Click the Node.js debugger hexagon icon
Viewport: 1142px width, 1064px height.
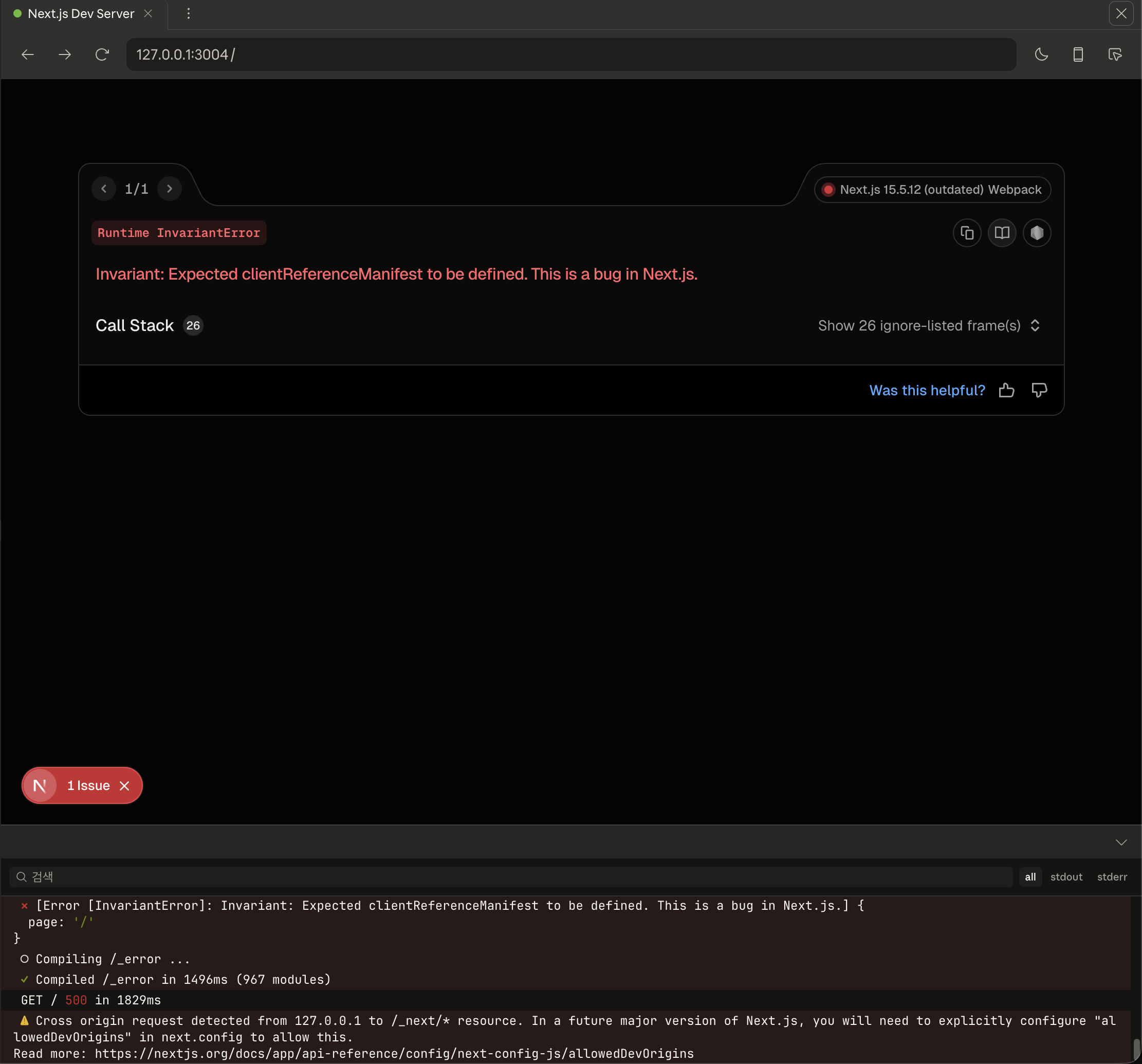[x=1037, y=233]
